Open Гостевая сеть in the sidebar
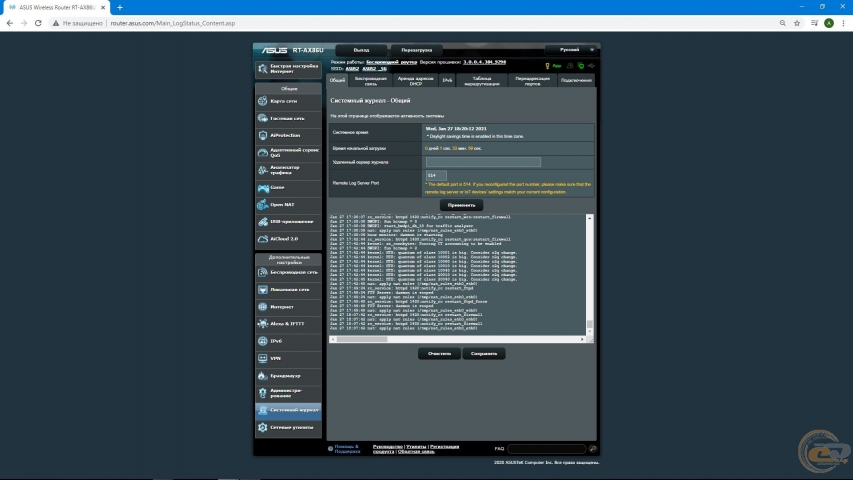This screenshot has width=853, height=480. (288, 118)
